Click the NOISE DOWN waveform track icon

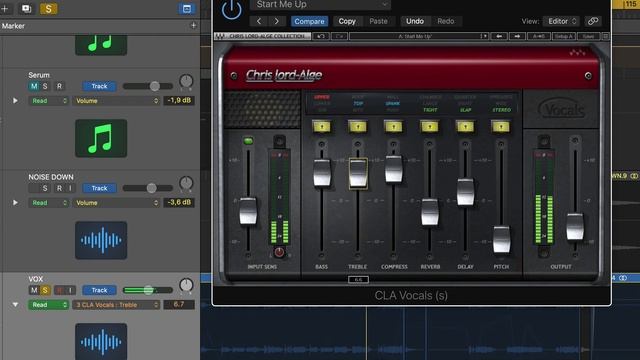click(101, 240)
